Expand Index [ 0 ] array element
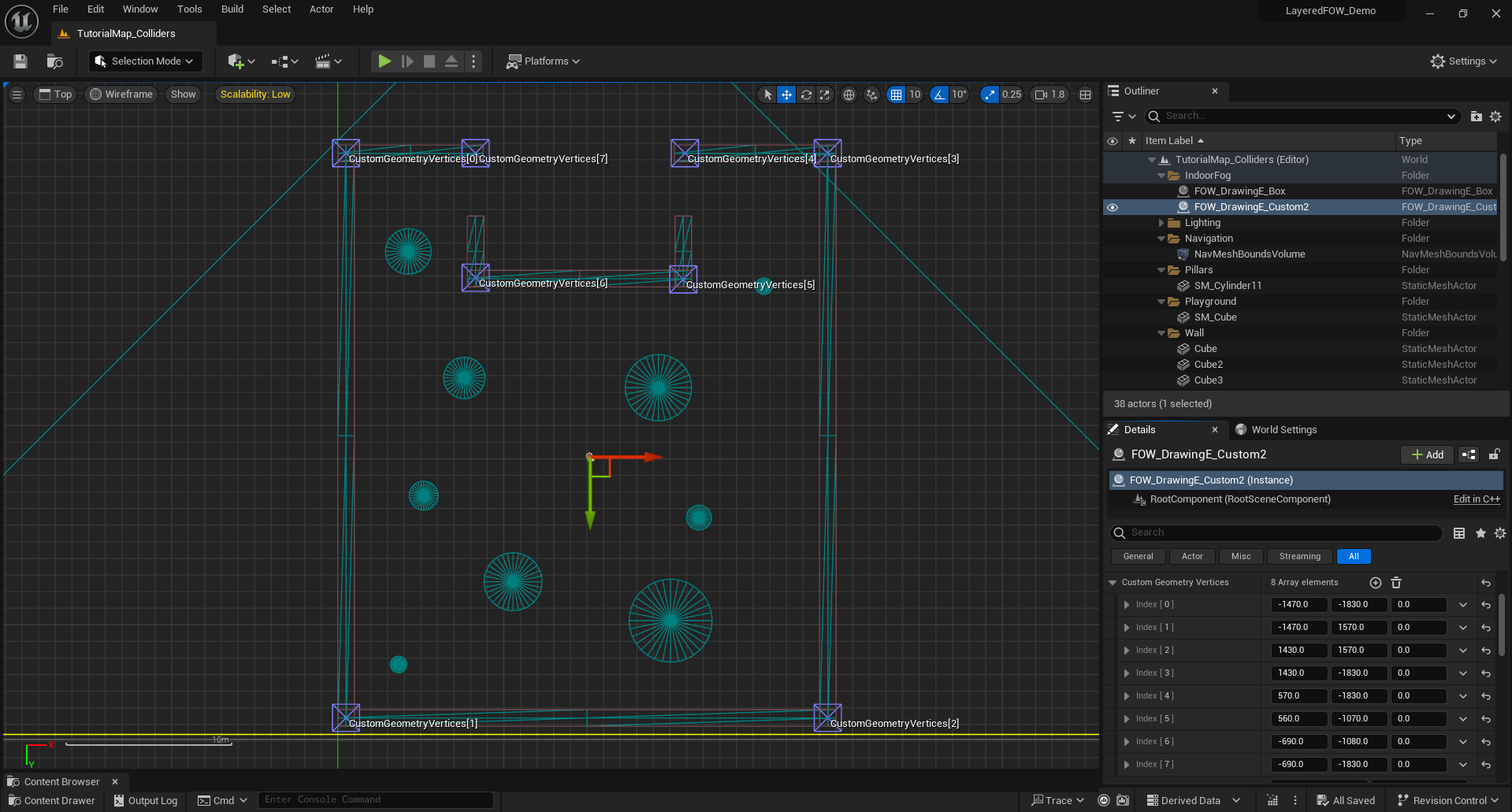The height and width of the screenshot is (812, 1512). click(x=1127, y=605)
